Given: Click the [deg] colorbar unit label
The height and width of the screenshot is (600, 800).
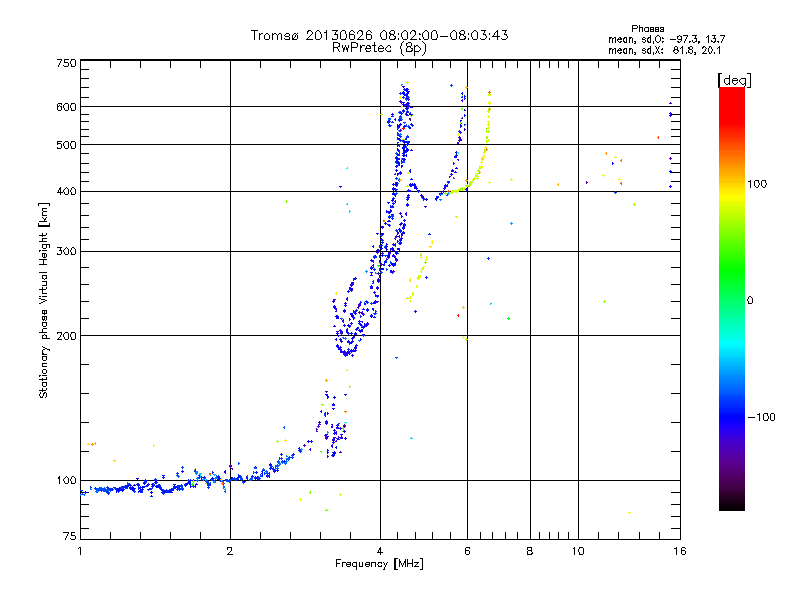Looking at the screenshot, I should point(734,79).
